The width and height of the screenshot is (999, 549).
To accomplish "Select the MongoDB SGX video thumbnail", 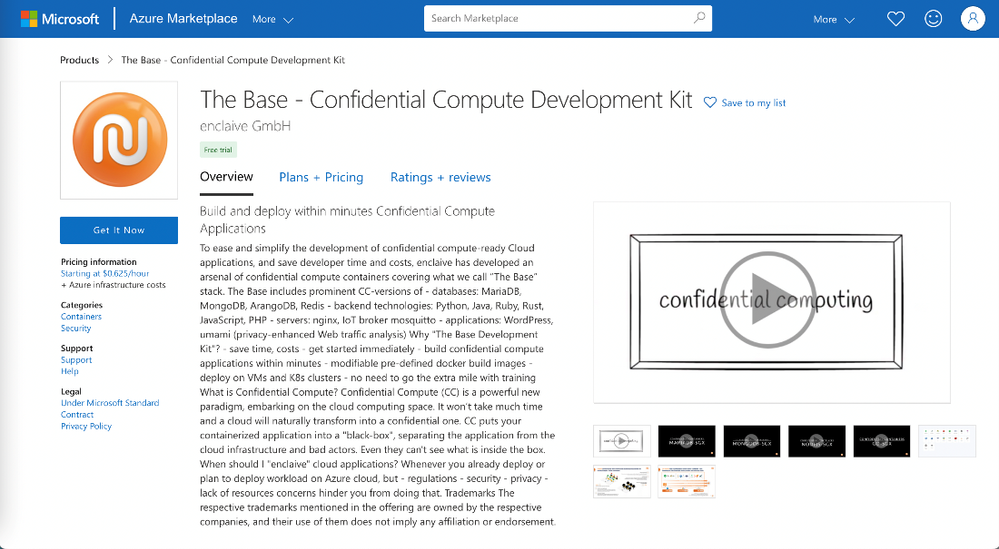I will pos(752,441).
